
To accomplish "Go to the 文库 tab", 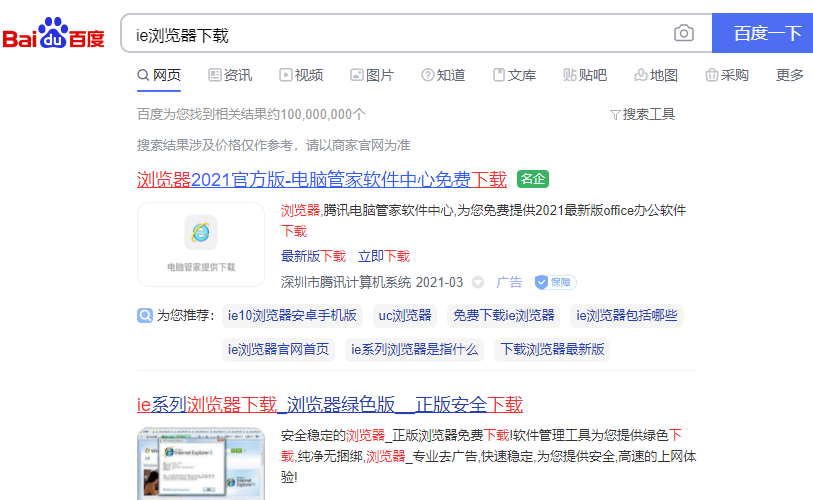I will (x=514, y=75).
